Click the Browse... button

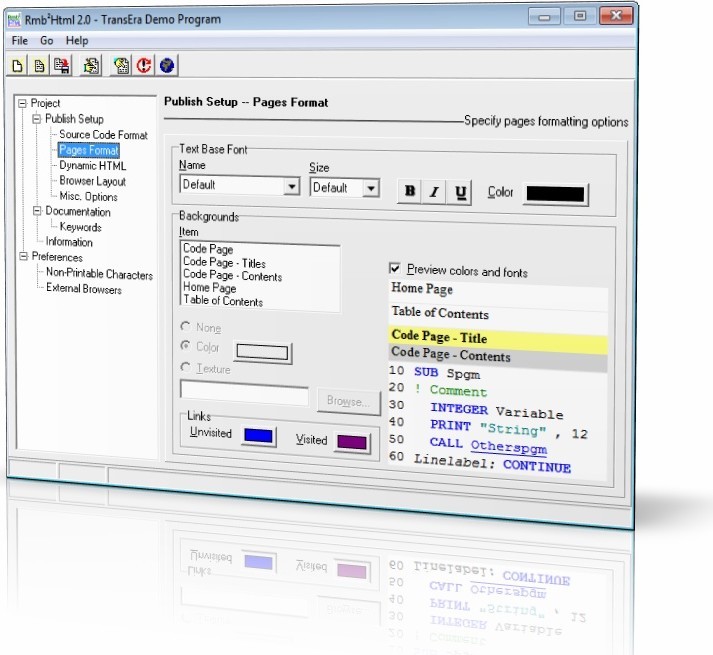348,401
